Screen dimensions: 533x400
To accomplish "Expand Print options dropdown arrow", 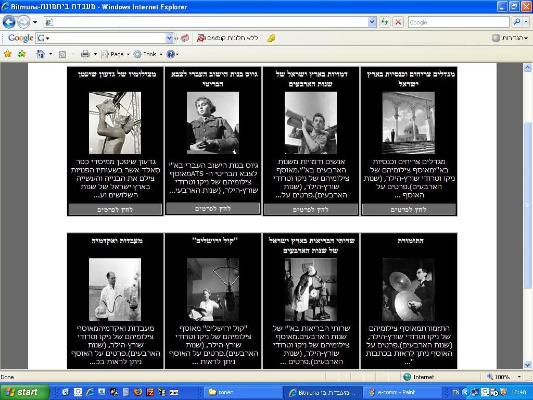I will [95, 54].
